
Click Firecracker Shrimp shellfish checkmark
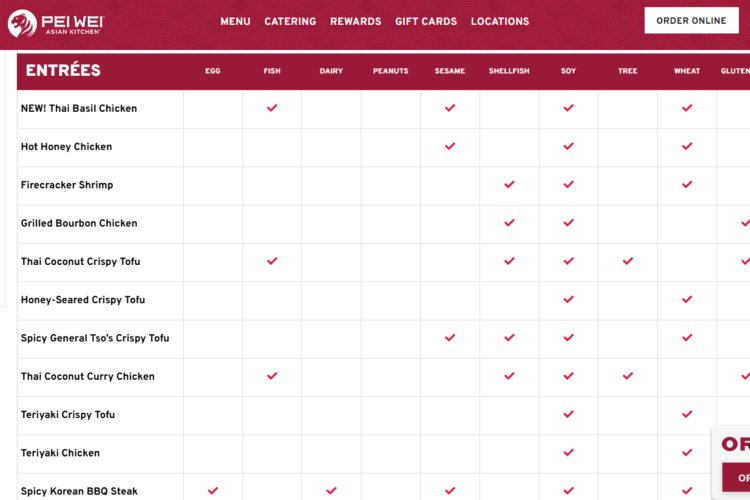[509, 185]
